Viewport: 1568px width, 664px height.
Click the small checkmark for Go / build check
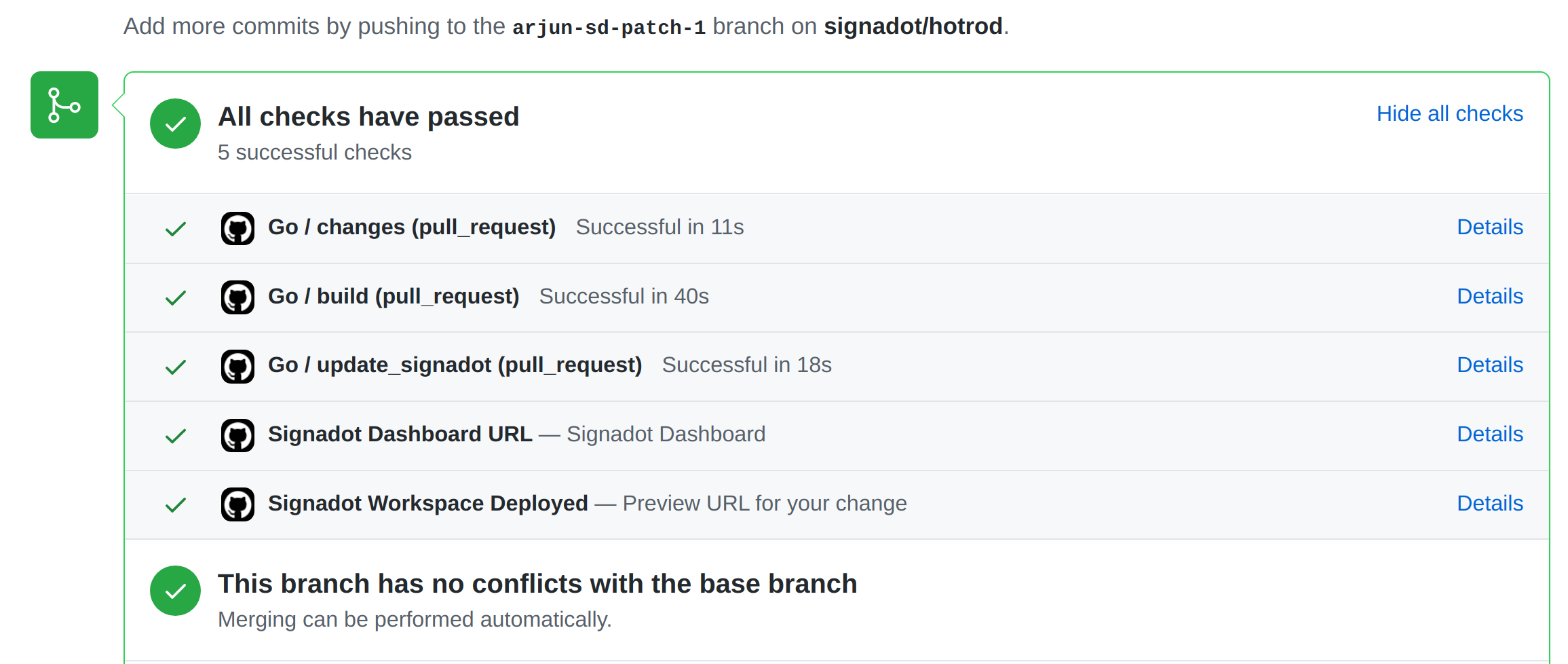[x=176, y=298]
